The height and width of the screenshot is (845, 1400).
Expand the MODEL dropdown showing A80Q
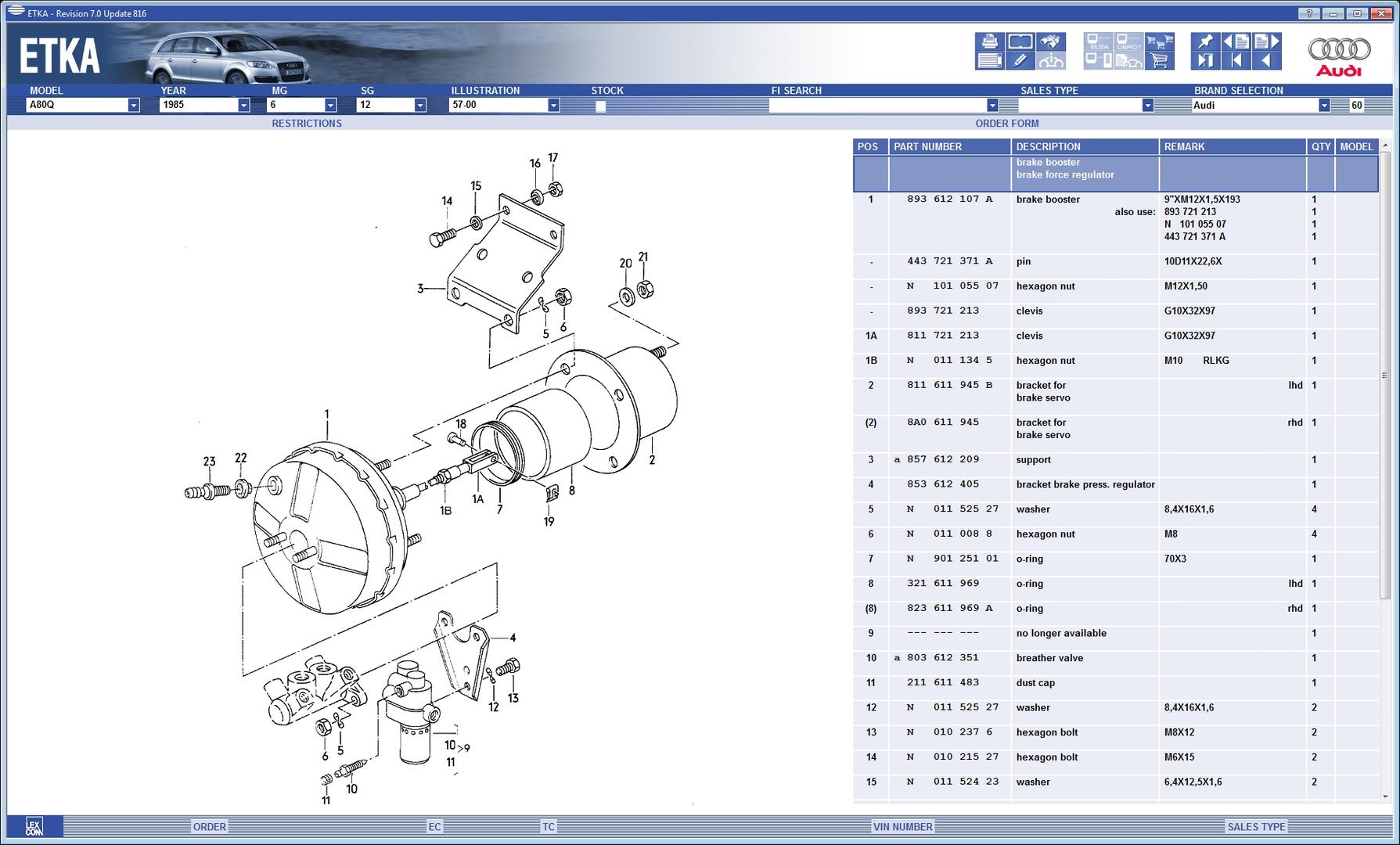coord(133,105)
